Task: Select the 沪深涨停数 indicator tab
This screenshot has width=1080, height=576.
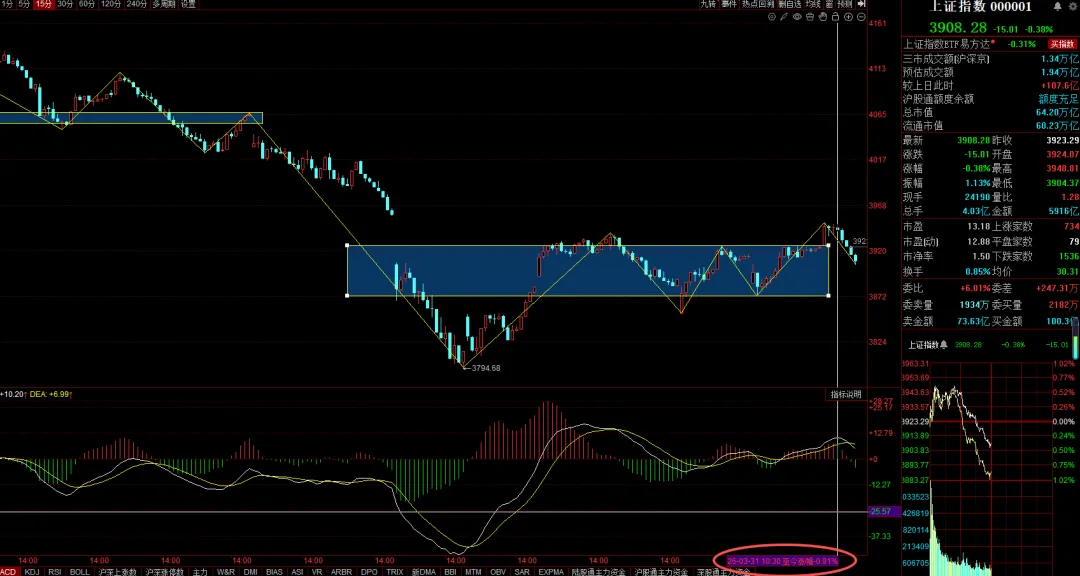Action: [165, 571]
